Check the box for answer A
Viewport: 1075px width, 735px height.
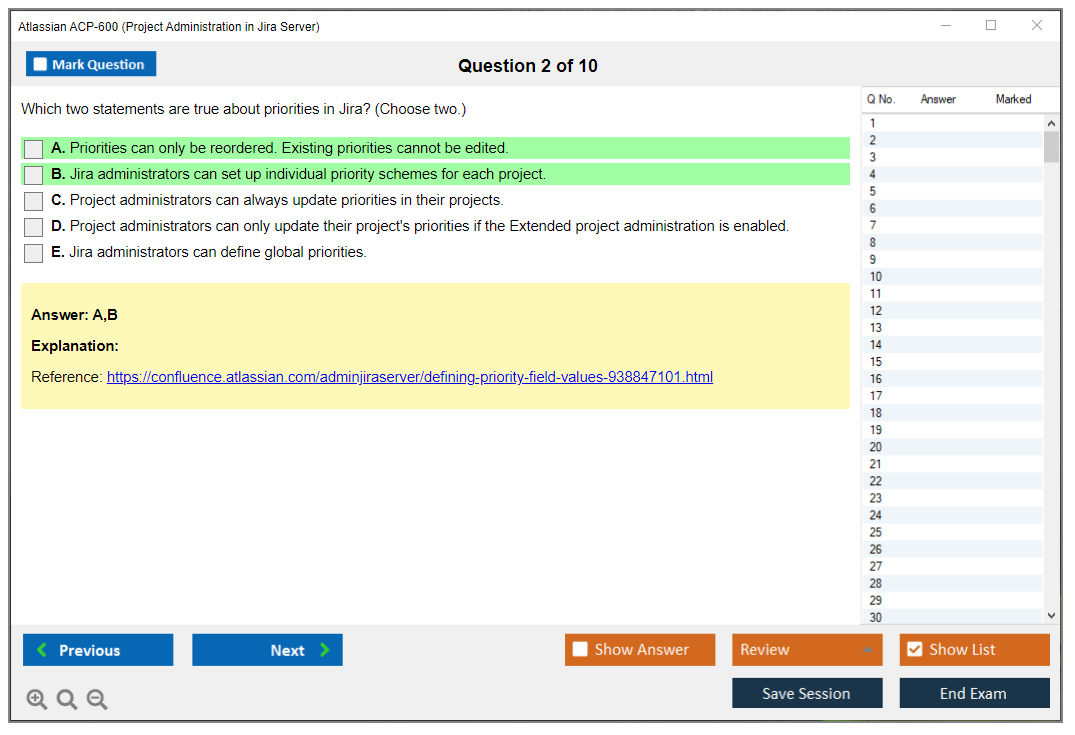[34, 149]
